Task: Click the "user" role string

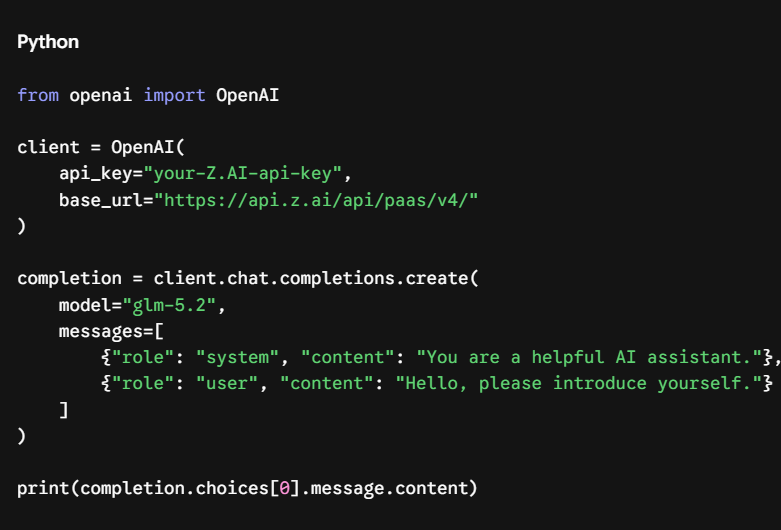Action: [x=227, y=383]
